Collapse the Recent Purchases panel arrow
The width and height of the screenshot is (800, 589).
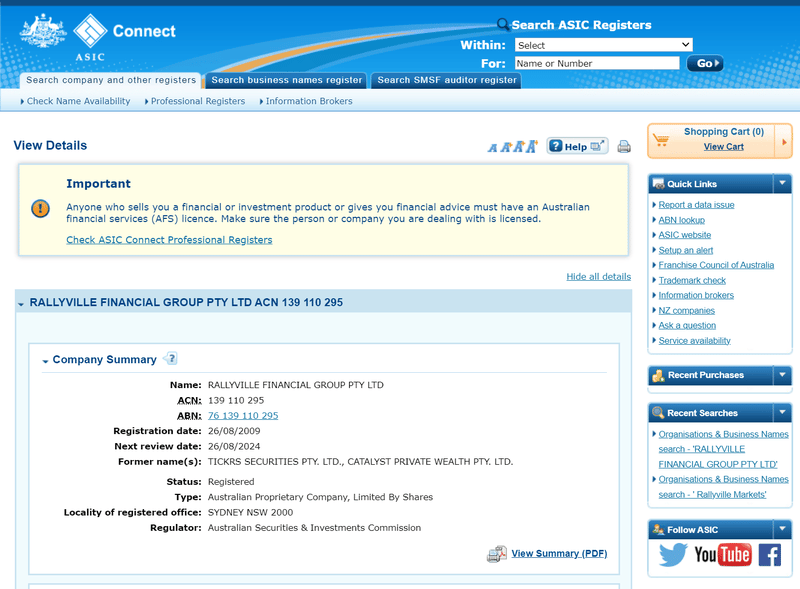click(x=782, y=375)
